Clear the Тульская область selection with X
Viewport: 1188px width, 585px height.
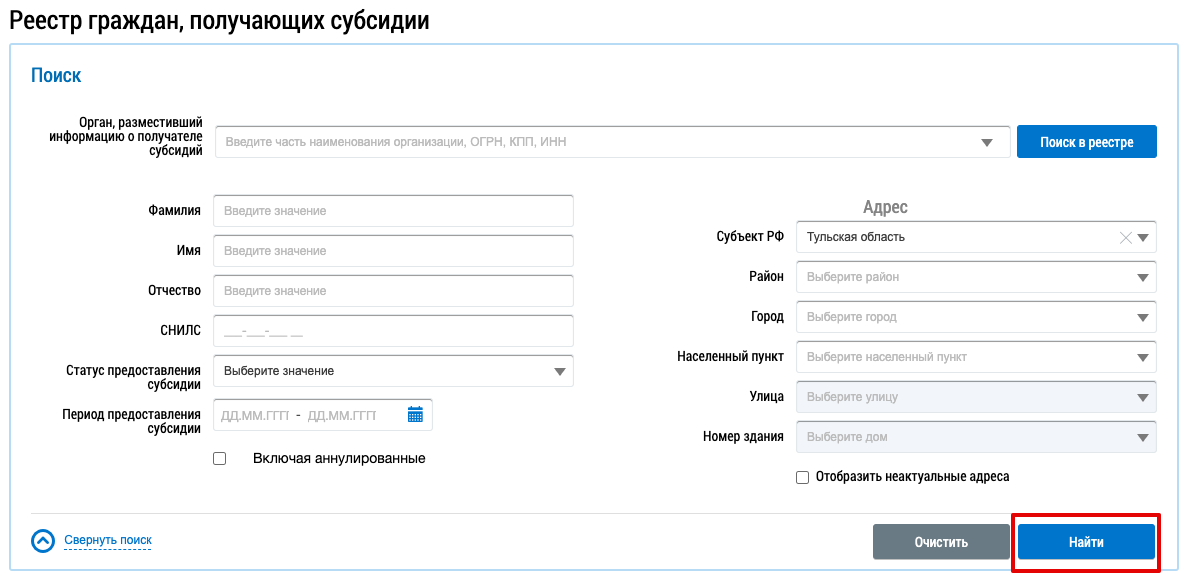[1125, 238]
